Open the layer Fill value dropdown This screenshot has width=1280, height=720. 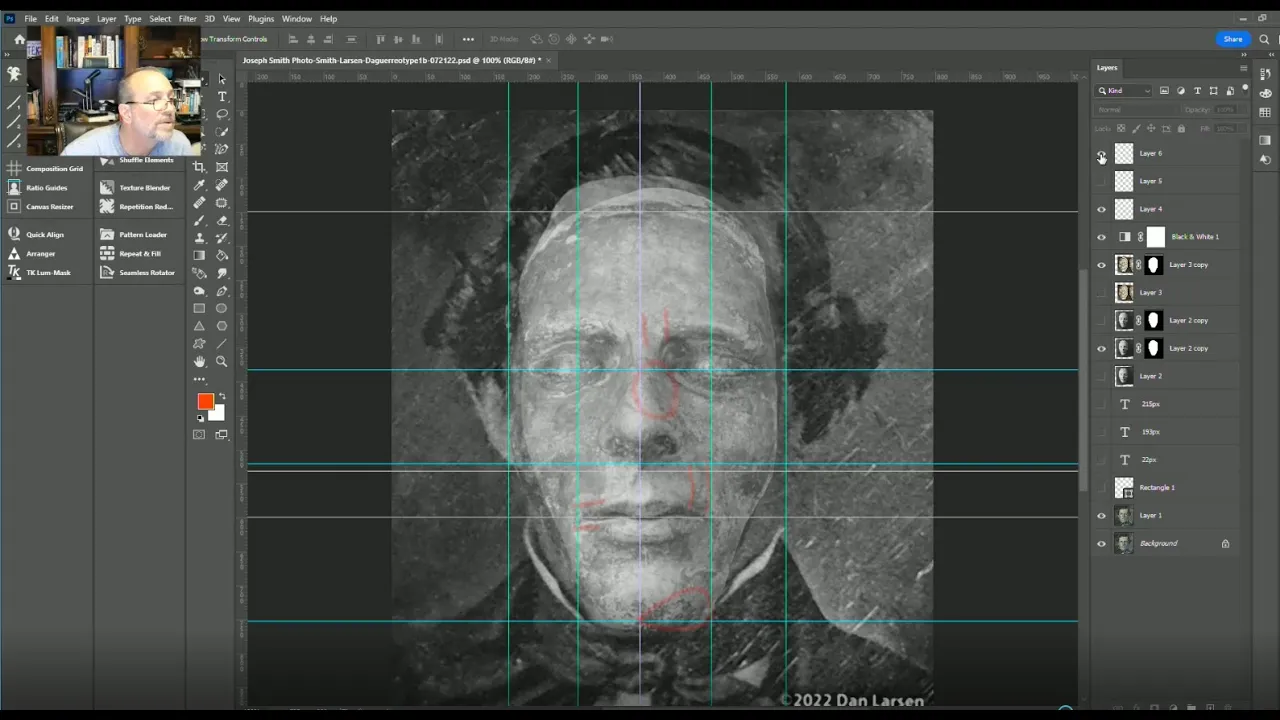pyautogui.click(x=1229, y=128)
